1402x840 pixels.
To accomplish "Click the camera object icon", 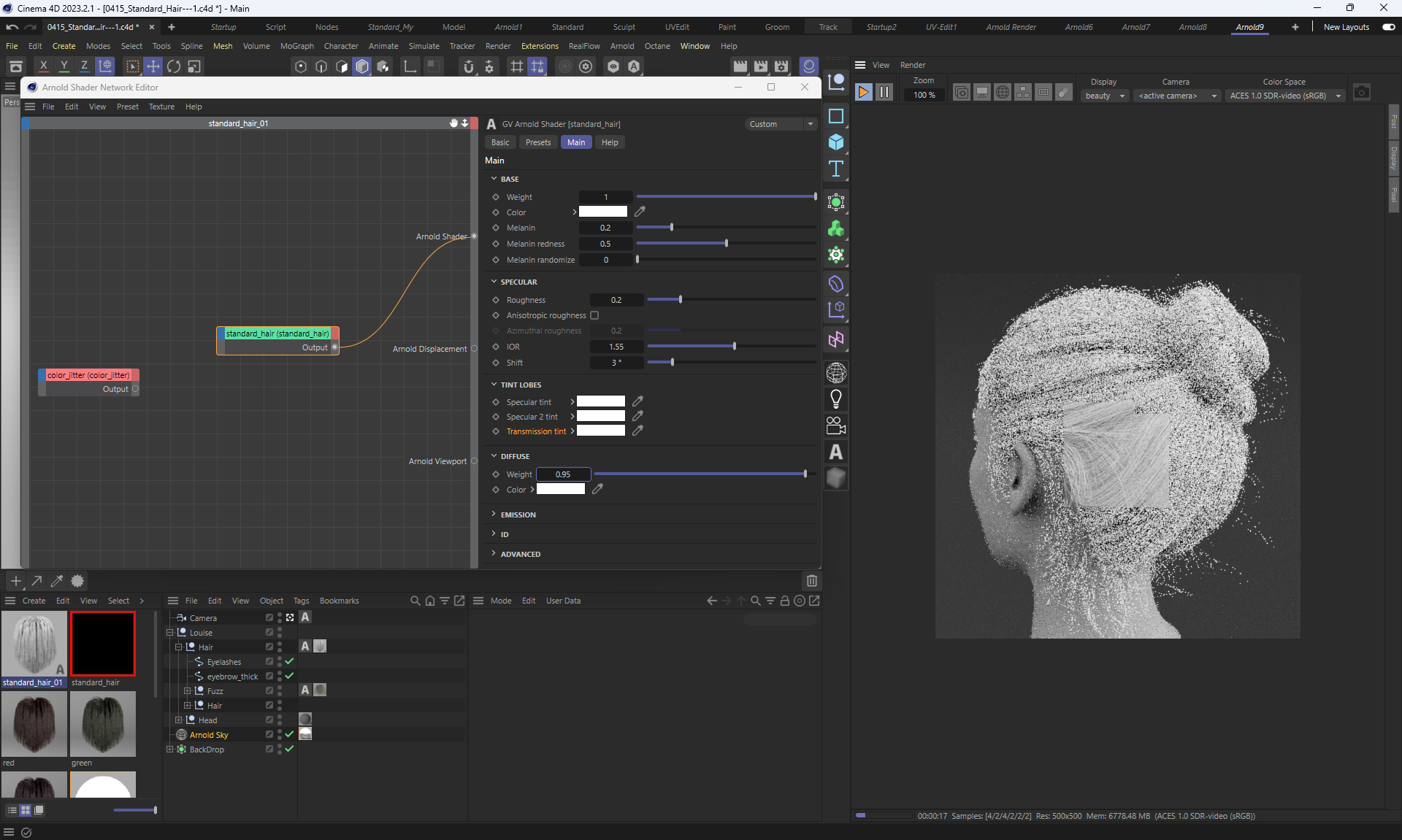I will click(836, 425).
